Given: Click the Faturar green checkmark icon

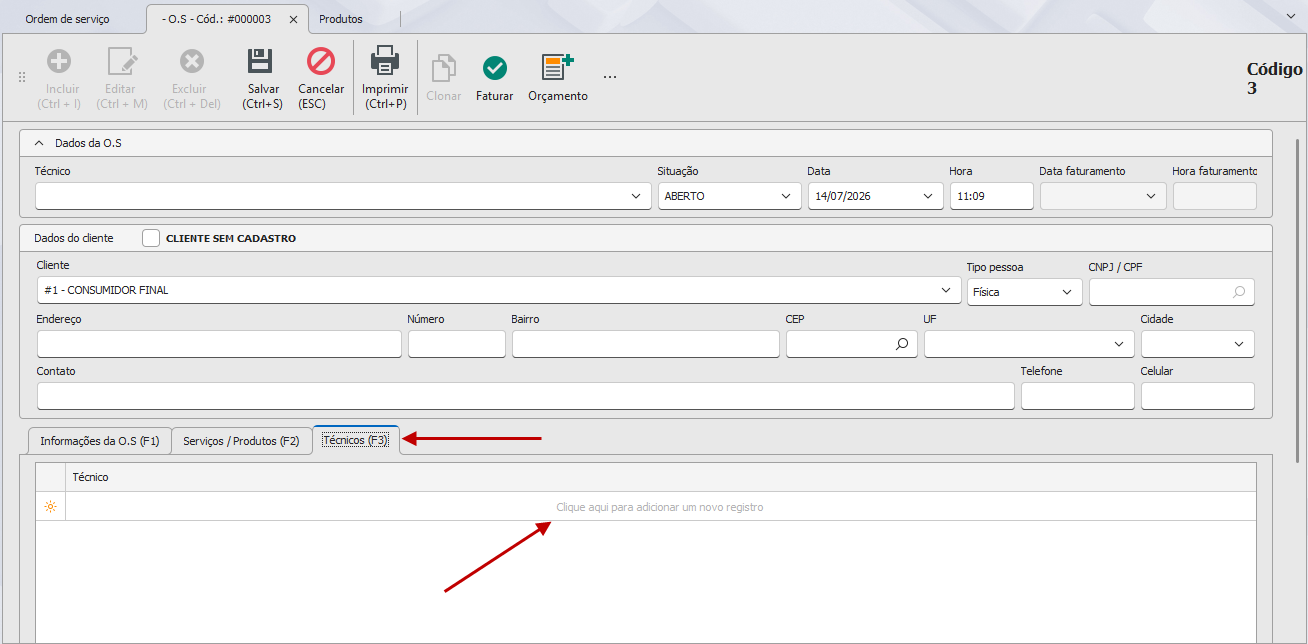Looking at the screenshot, I should click(495, 68).
